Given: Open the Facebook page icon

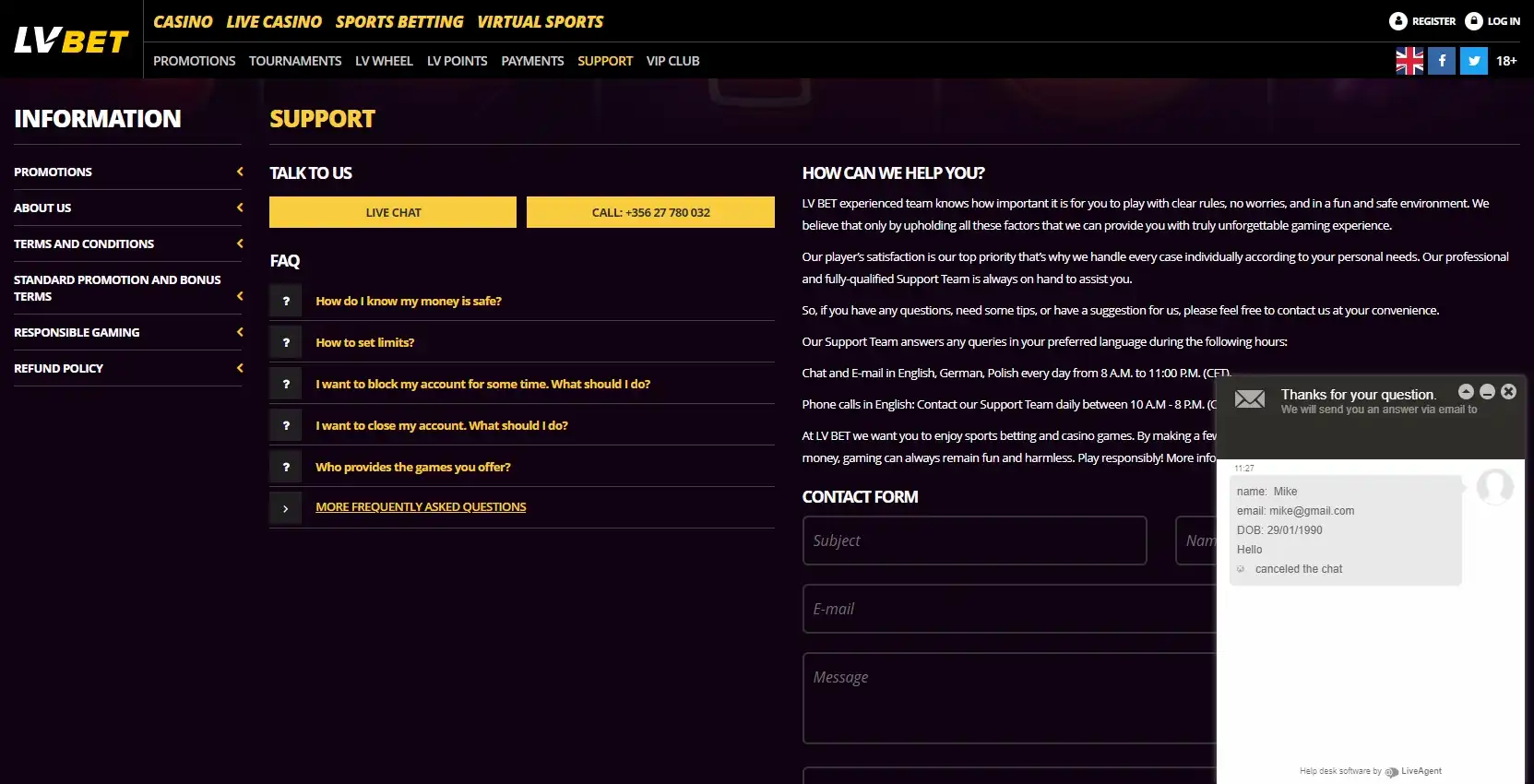Looking at the screenshot, I should coord(1442,61).
